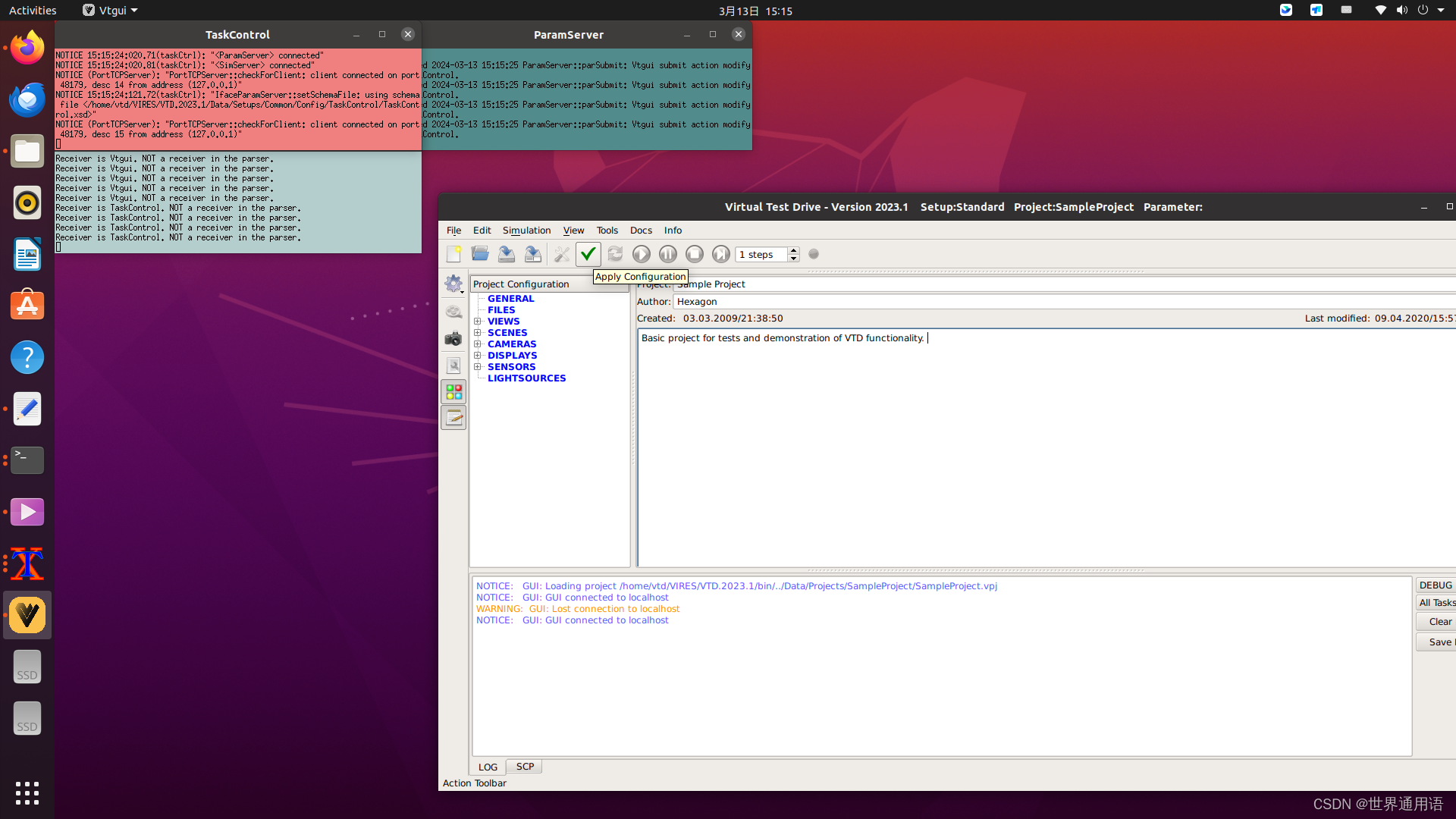Screen dimensions: 1456x819
Task: Open the Vtgui app menu in top bar
Action: click(111, 11)
